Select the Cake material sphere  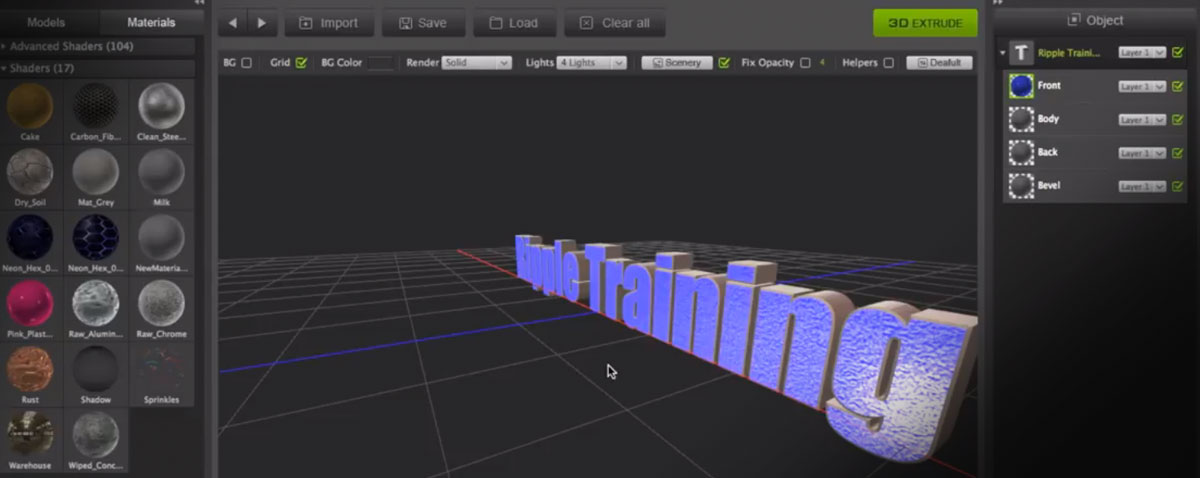(31, 105)
